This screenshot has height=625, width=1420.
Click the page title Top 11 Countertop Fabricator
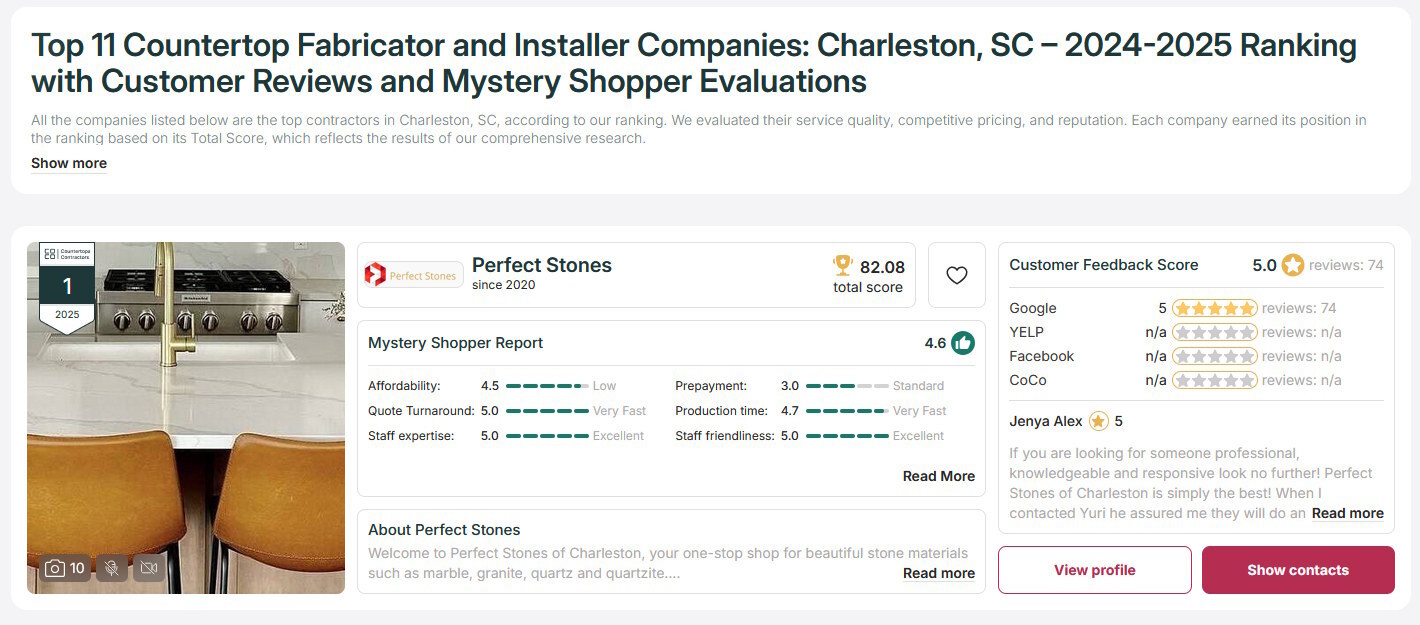694,63
